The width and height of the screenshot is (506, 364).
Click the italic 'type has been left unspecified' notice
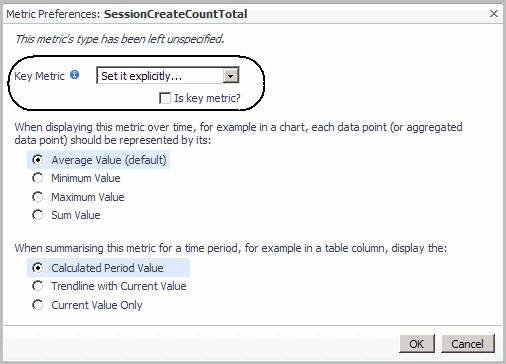click(x=120, y=39)
